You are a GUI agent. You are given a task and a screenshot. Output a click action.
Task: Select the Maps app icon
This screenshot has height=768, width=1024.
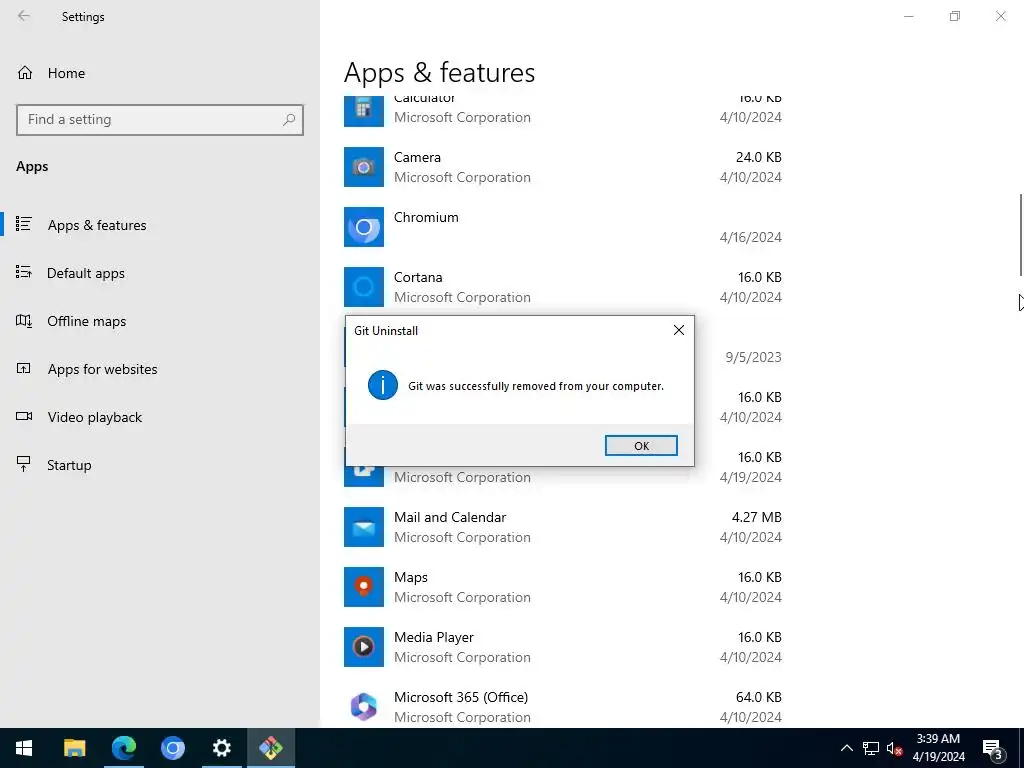tap(364, 587)
